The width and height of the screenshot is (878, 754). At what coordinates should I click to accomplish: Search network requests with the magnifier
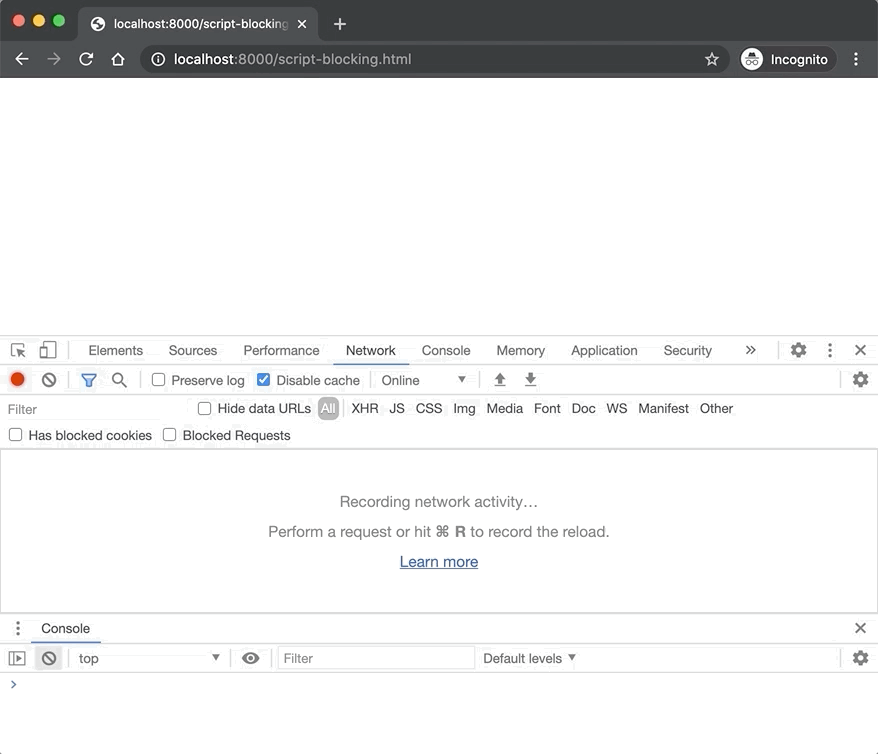coord(118,379)
